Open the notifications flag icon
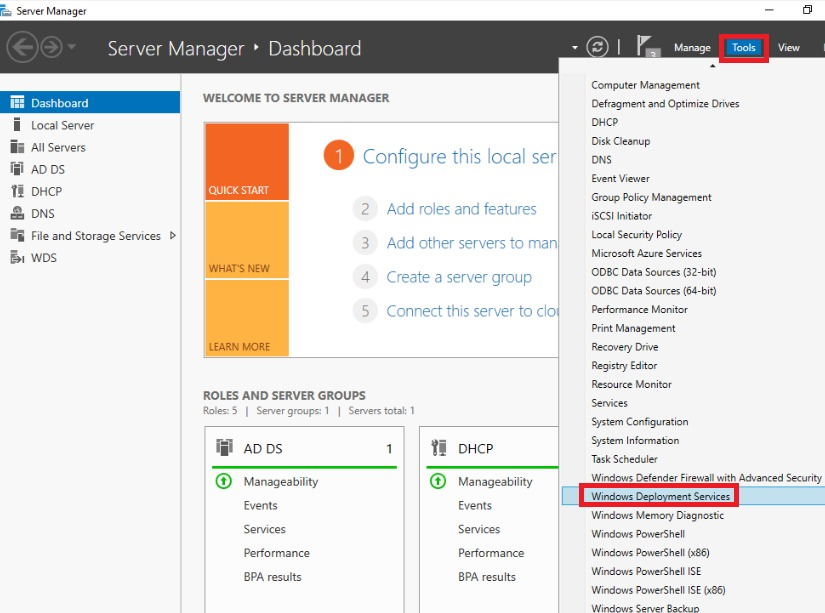 646,47
